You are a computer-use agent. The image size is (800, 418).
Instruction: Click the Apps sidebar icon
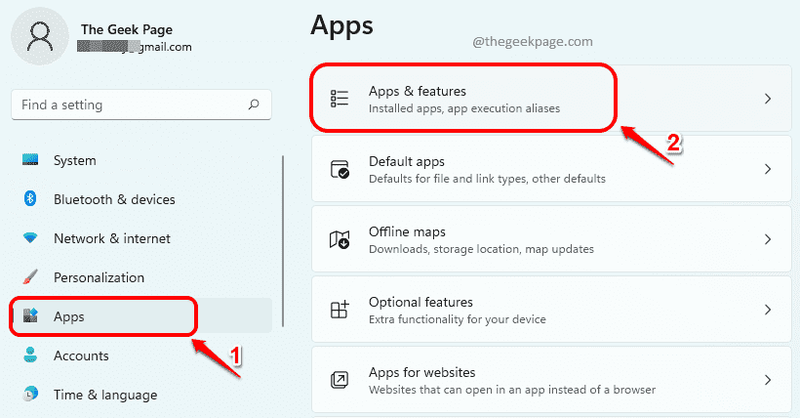pyautogui.click(x=30, y=316)
